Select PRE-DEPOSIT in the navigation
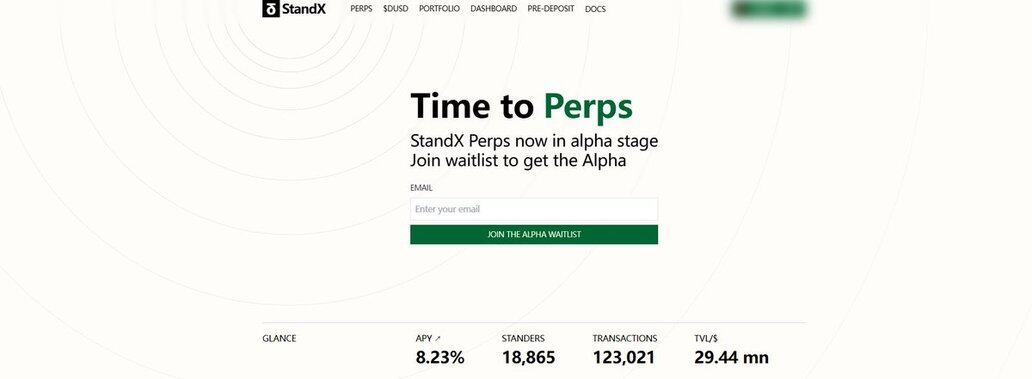 click(x=551, y=9)
